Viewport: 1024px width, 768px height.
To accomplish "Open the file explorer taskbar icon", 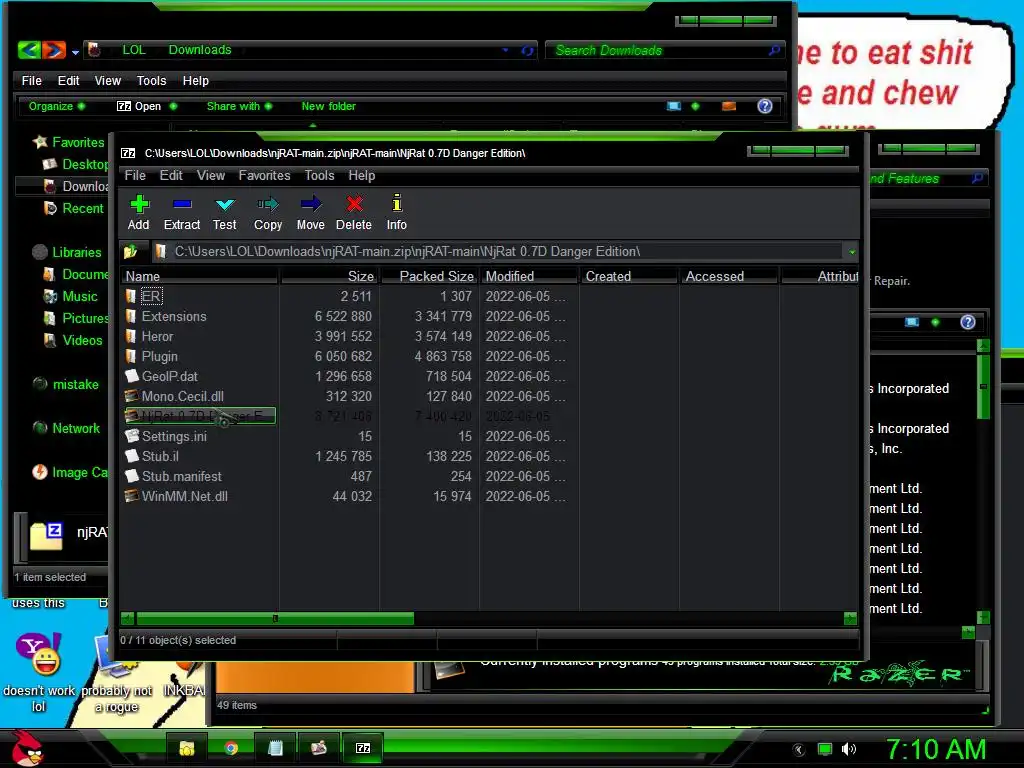I will click(x=187, y=748).
